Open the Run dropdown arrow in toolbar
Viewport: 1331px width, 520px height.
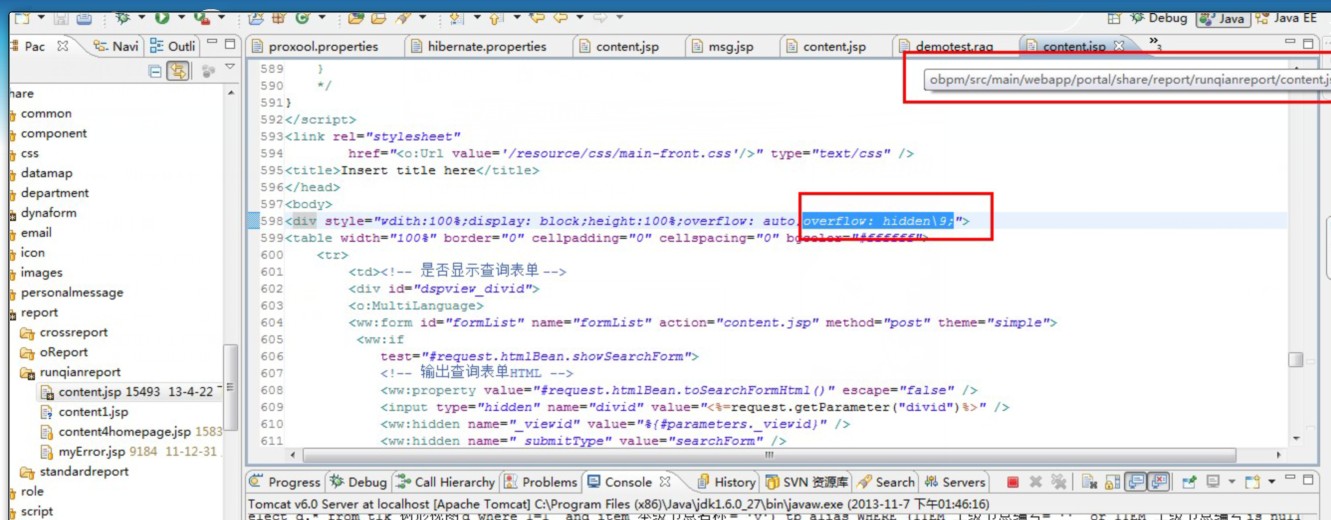181,18
